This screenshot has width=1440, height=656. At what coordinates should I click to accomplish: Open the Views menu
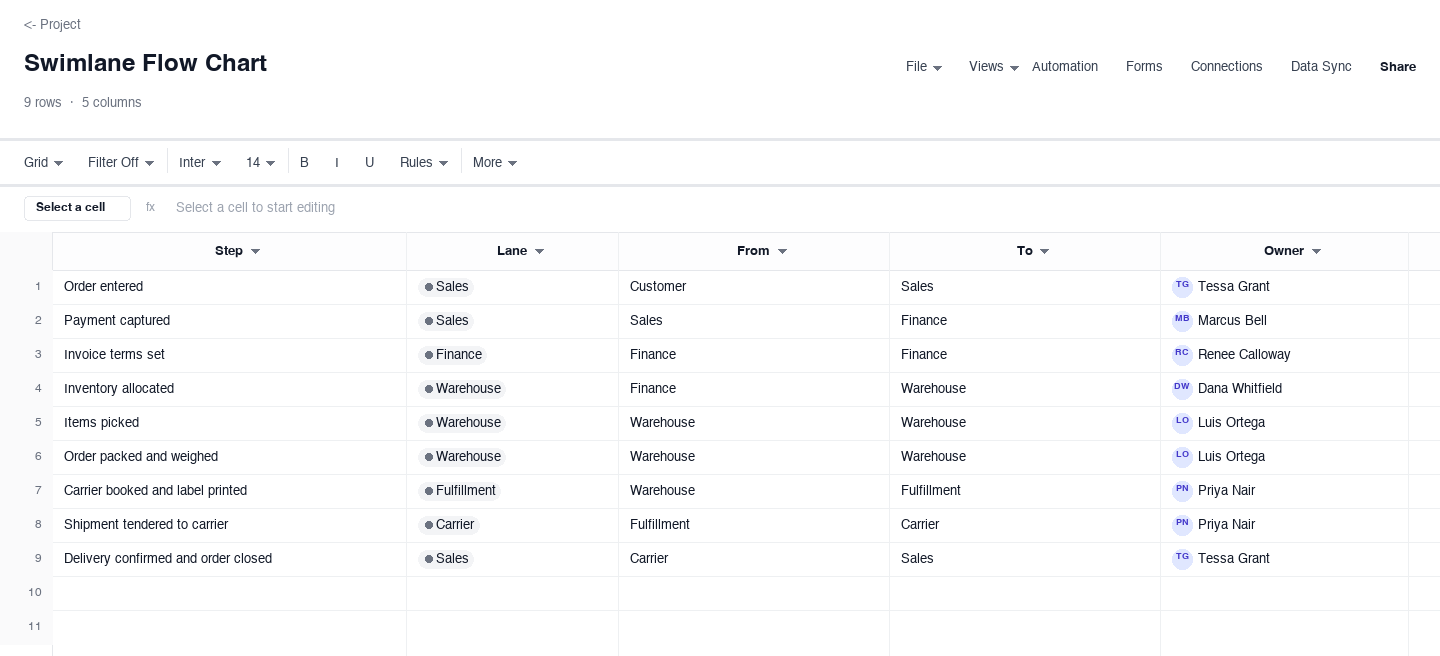click(993, 67)
